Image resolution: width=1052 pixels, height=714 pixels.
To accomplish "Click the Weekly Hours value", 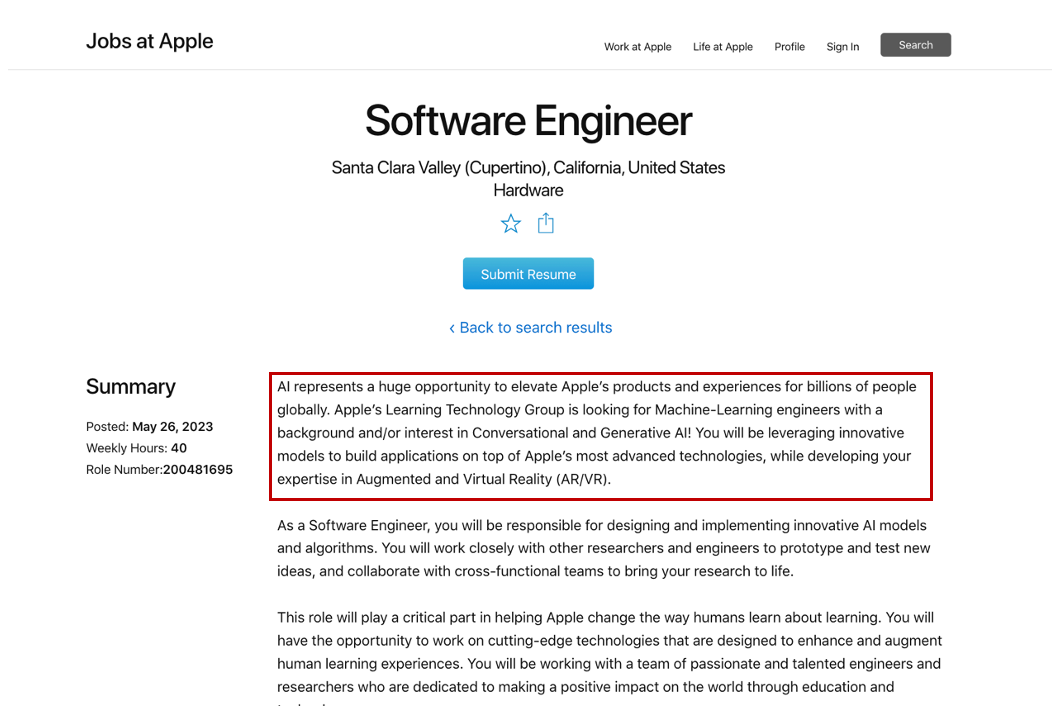I will click(x=179, y=448).
